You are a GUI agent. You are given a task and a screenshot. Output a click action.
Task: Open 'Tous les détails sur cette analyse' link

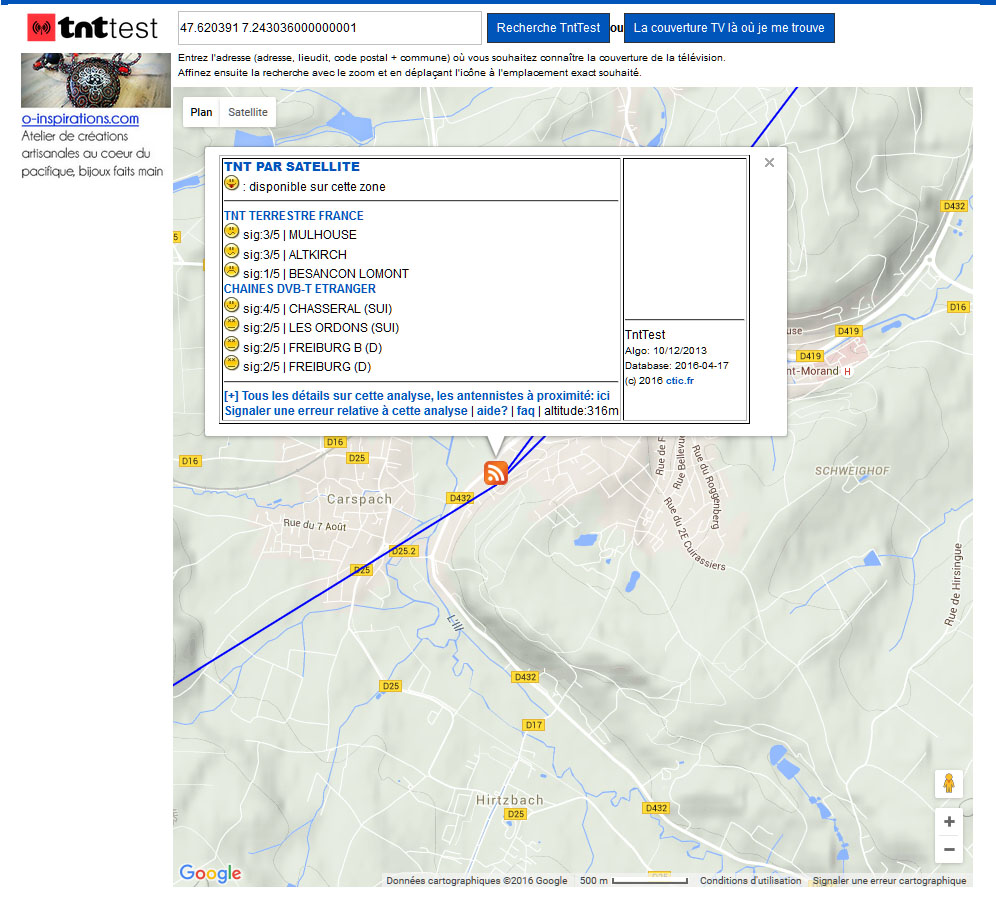(x=417, y=396)
